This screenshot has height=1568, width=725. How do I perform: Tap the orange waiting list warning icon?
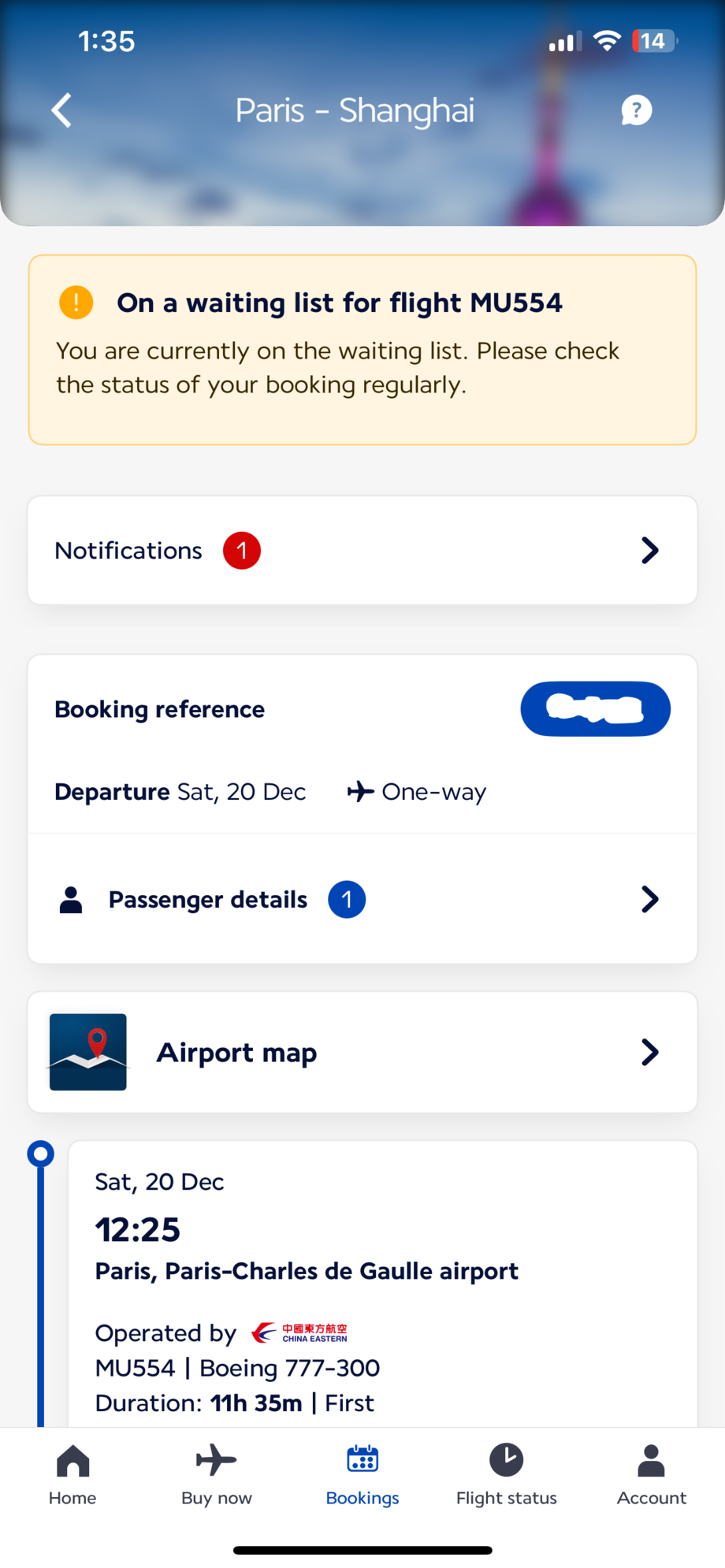[76, 303]
